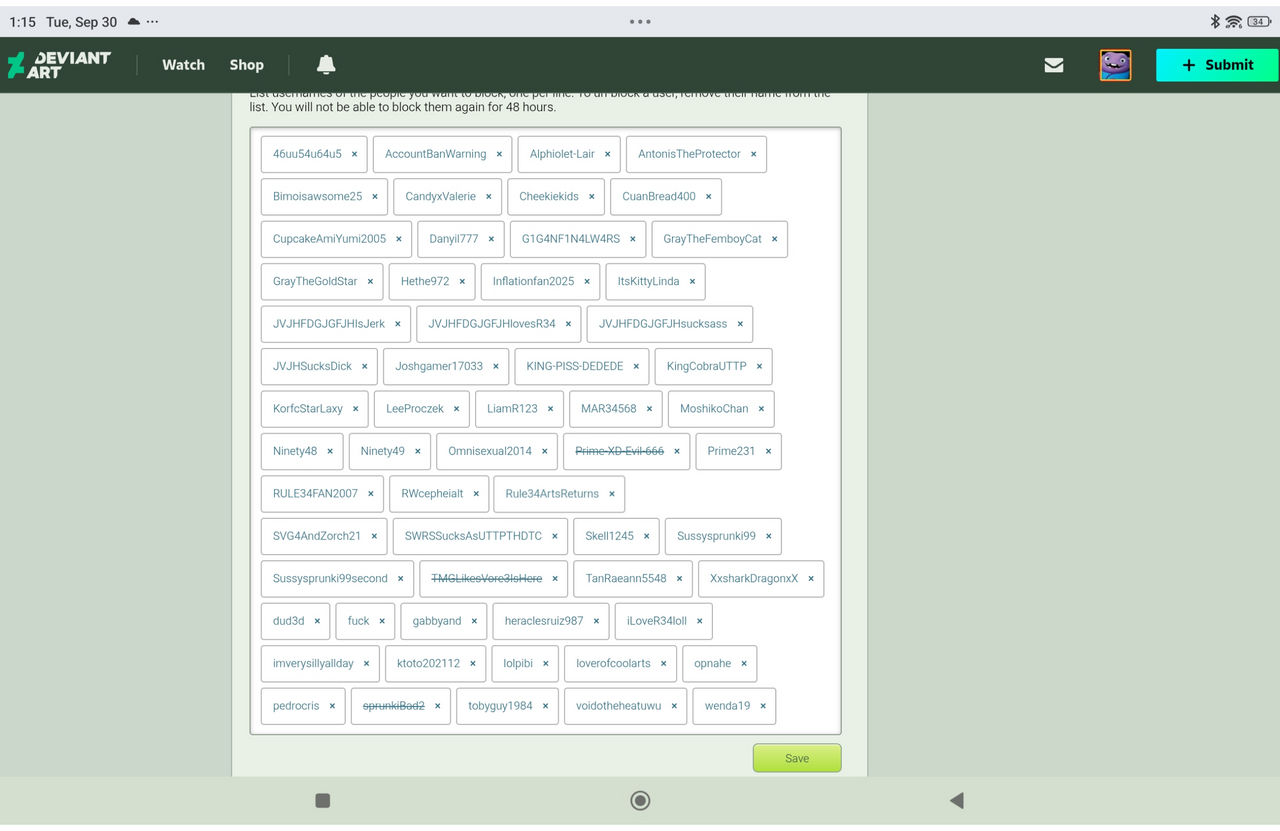Remove Bimoisawsome25 using its x
The height and width of the screenshot is (831, 1280).
point(375,197)
